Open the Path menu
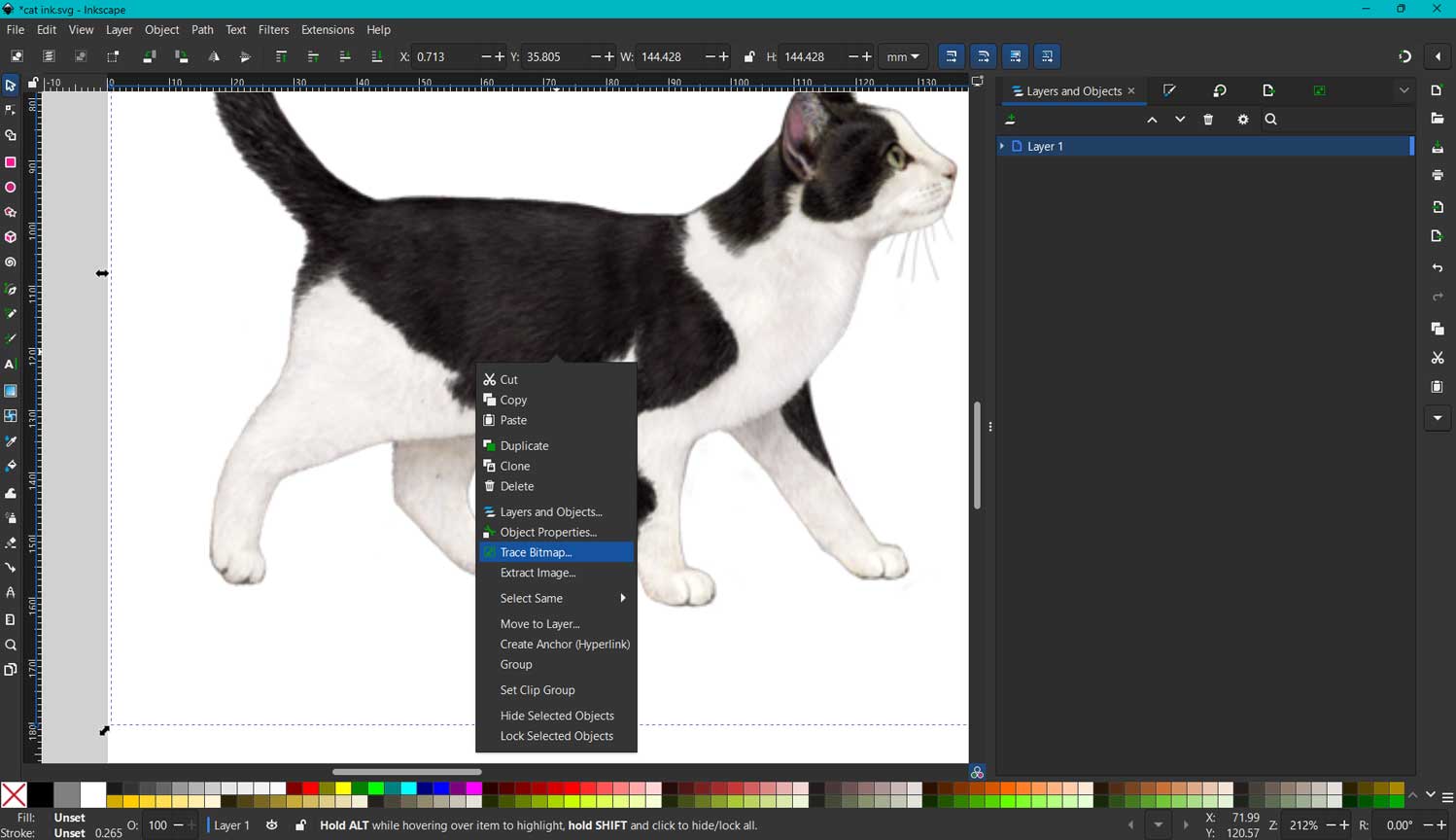Screen dimensions: 1456x840 [x=202, y=29]
